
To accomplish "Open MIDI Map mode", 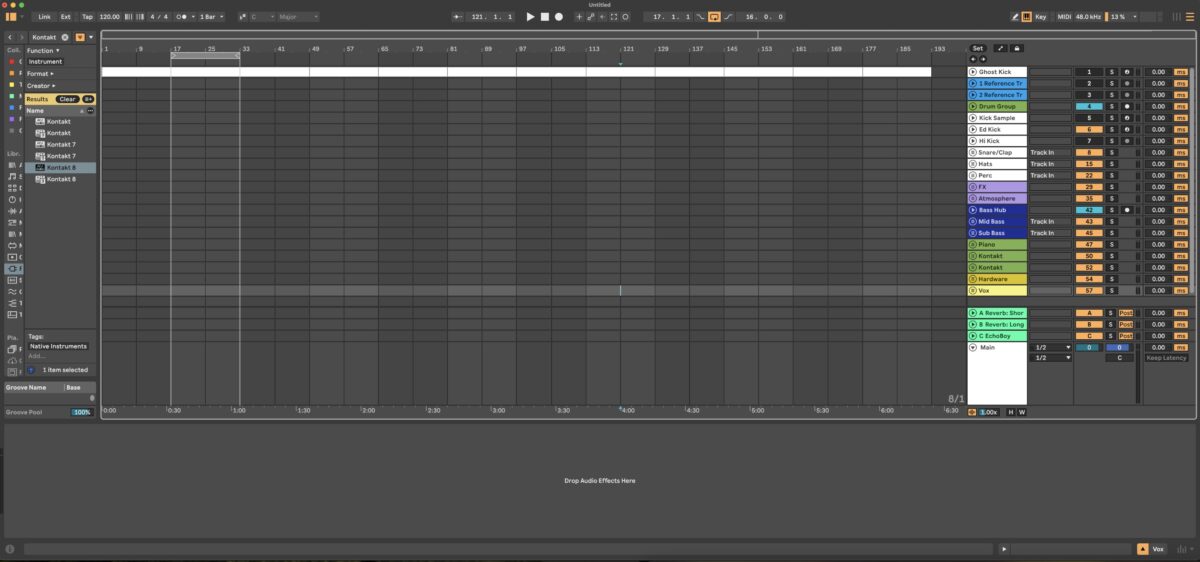I will (x=1064, y=17).
